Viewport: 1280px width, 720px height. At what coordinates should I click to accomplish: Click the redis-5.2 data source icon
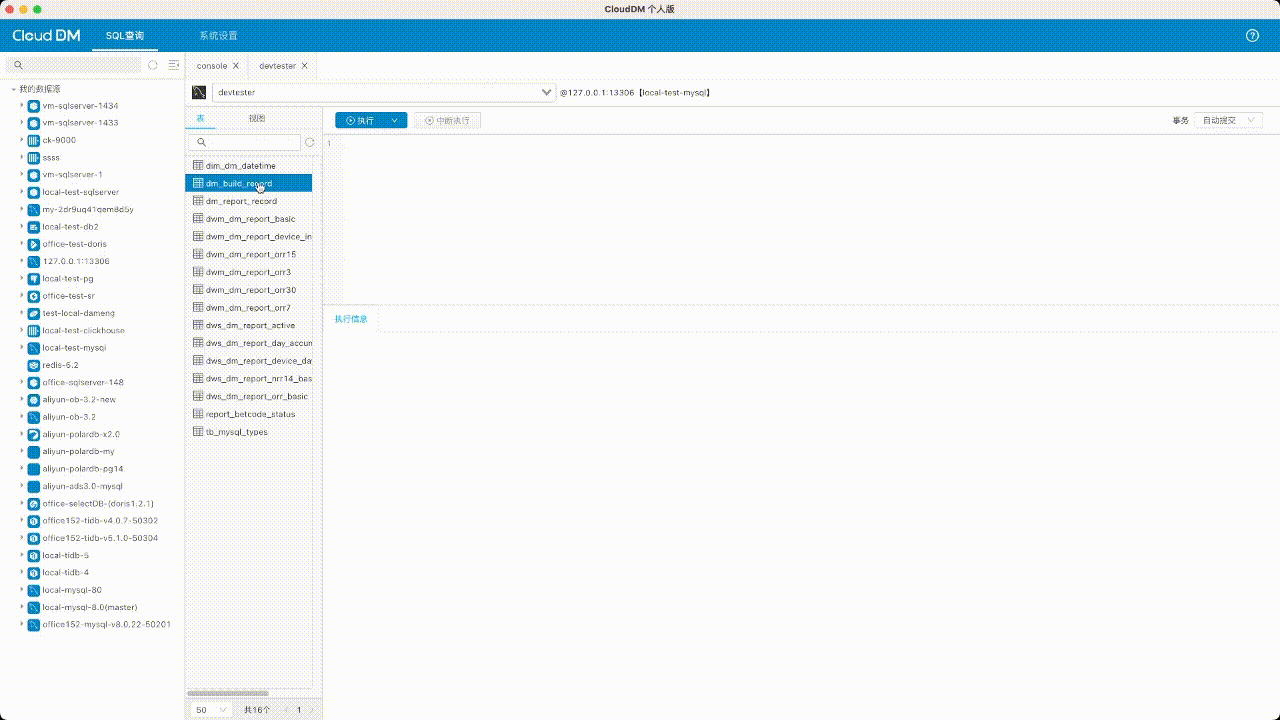(34, 365)
